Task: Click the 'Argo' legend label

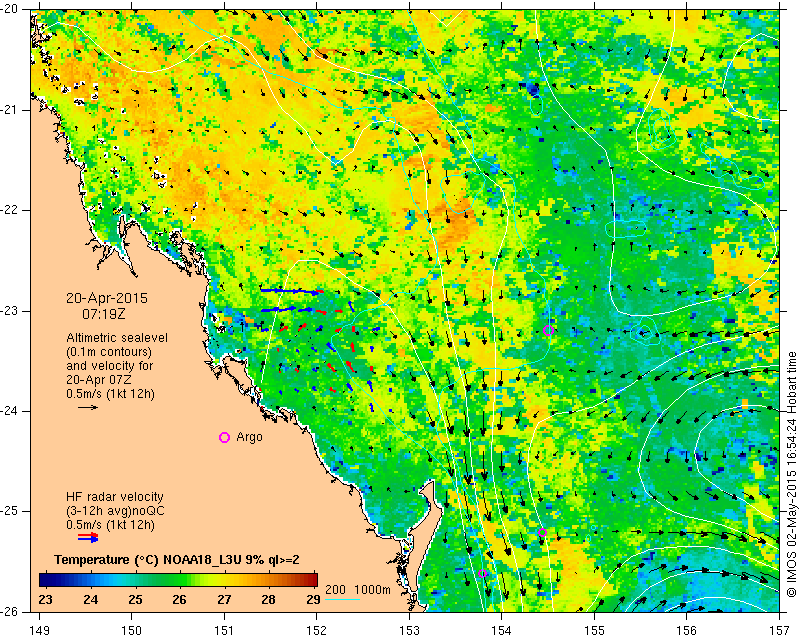Action: click(x=249, y=437)
